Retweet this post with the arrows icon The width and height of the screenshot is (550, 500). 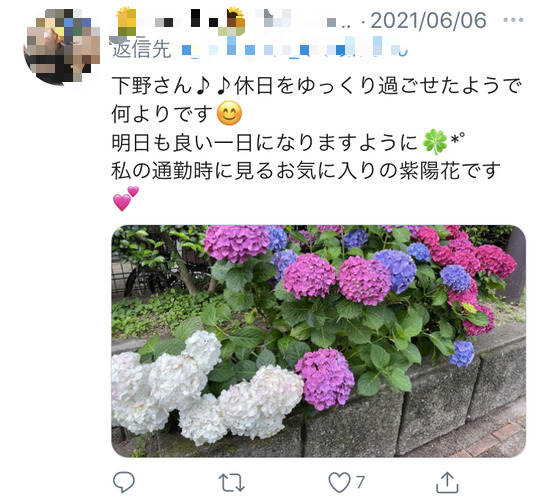coord(232,482)
